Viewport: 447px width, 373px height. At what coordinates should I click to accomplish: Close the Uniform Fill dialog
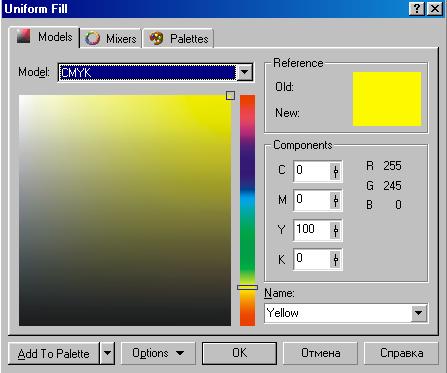[435, 8]
